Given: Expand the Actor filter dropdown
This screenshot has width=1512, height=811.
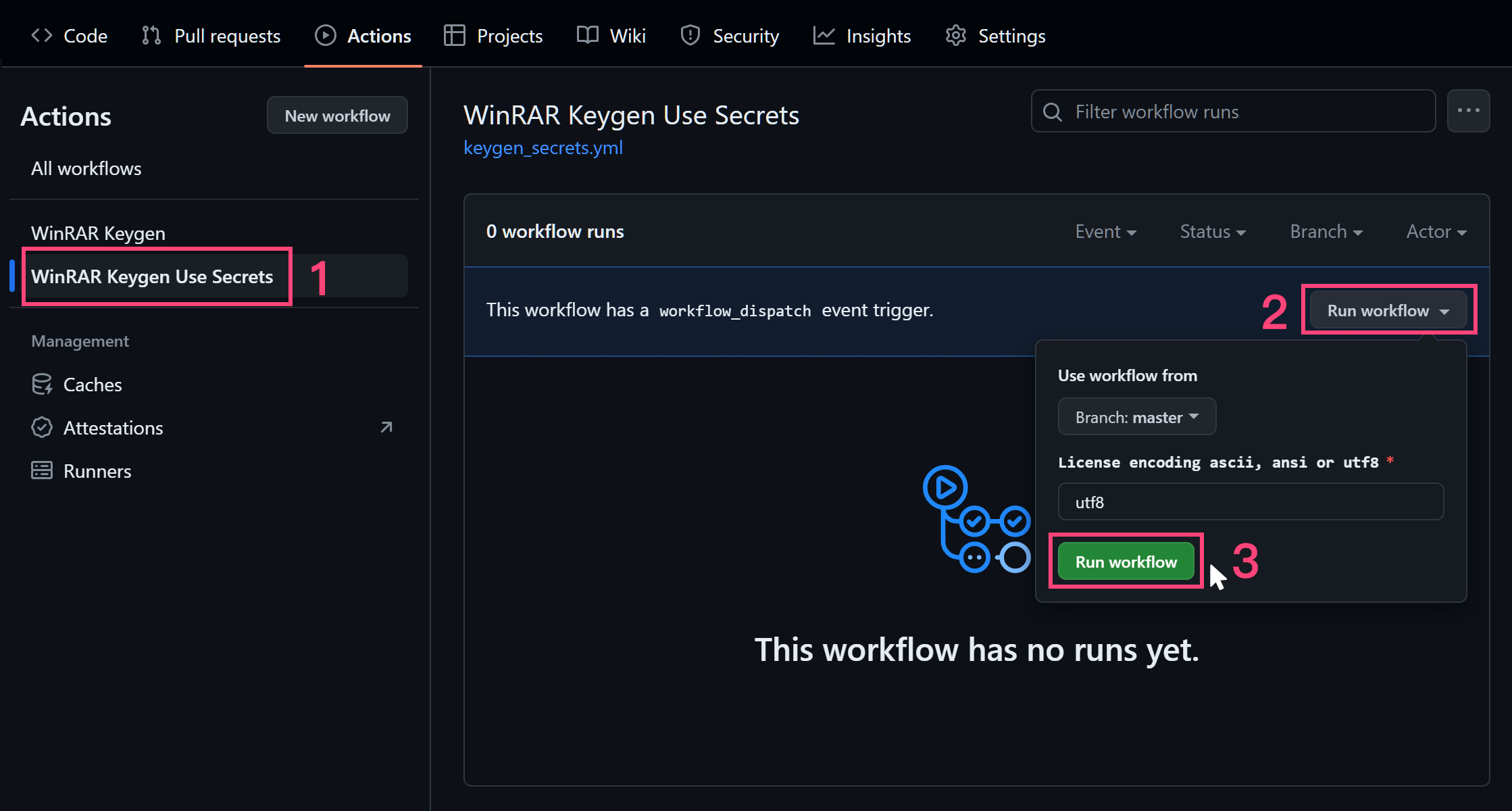Looking at the screenshot, I should click(1436, 232).
